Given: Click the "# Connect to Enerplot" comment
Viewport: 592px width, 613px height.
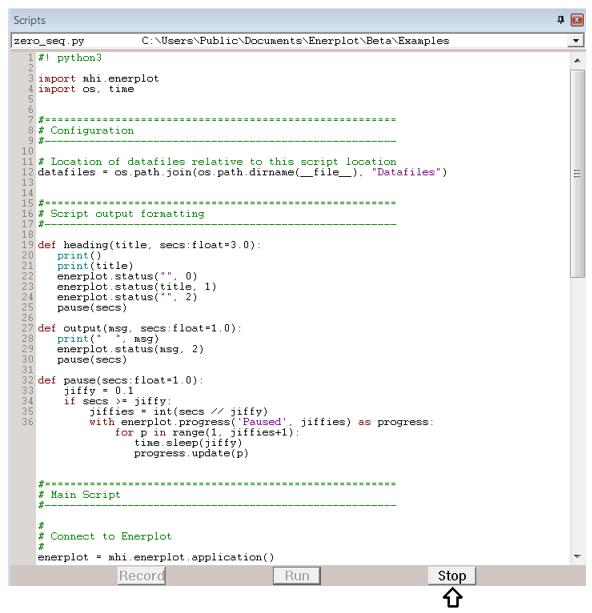Looking at the screenshot, I should [x=105, y=536].
